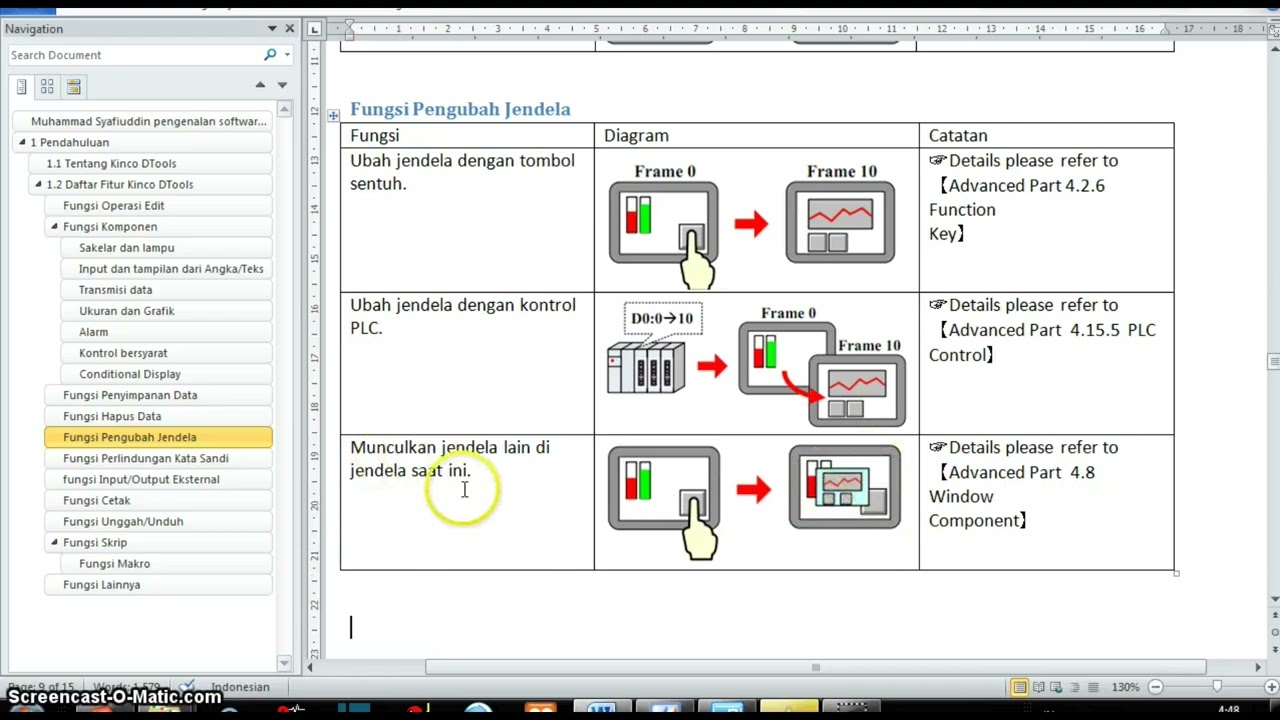Image resolution: width=1280 pixels, height=720 pixels.
Task: Click cell 'Ubah jendela dengan kontrol PLC.'
Action: coord(467,363)
